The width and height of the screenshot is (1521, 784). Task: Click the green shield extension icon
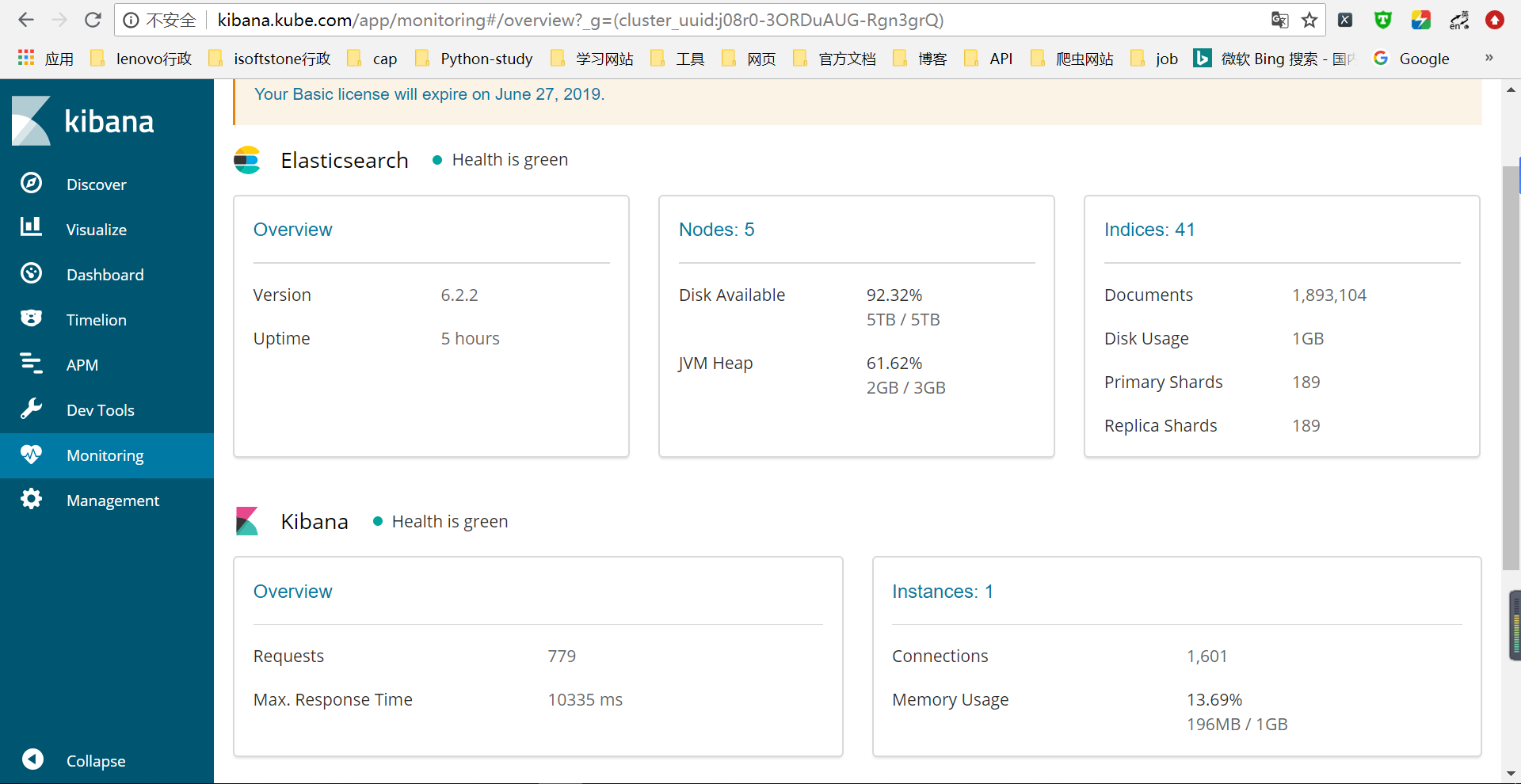click(1383, 20)
